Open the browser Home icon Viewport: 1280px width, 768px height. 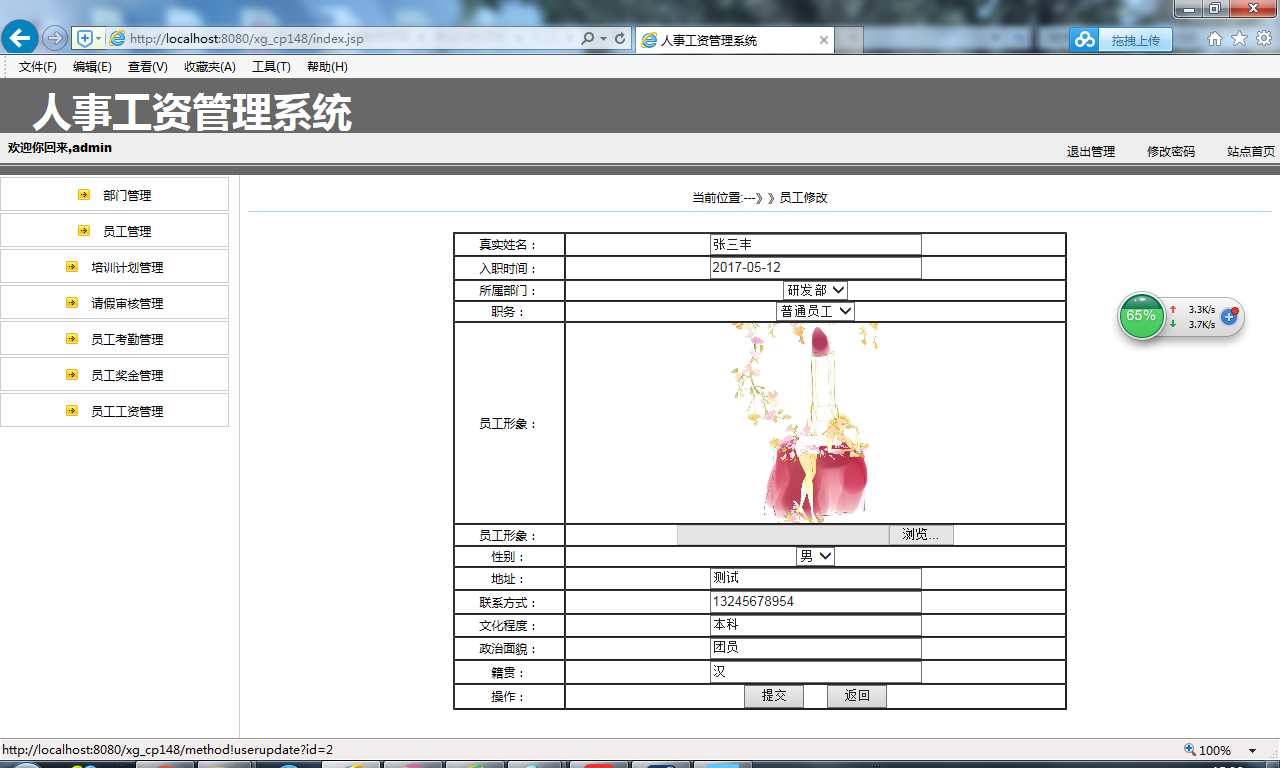tap(1215, 39)
